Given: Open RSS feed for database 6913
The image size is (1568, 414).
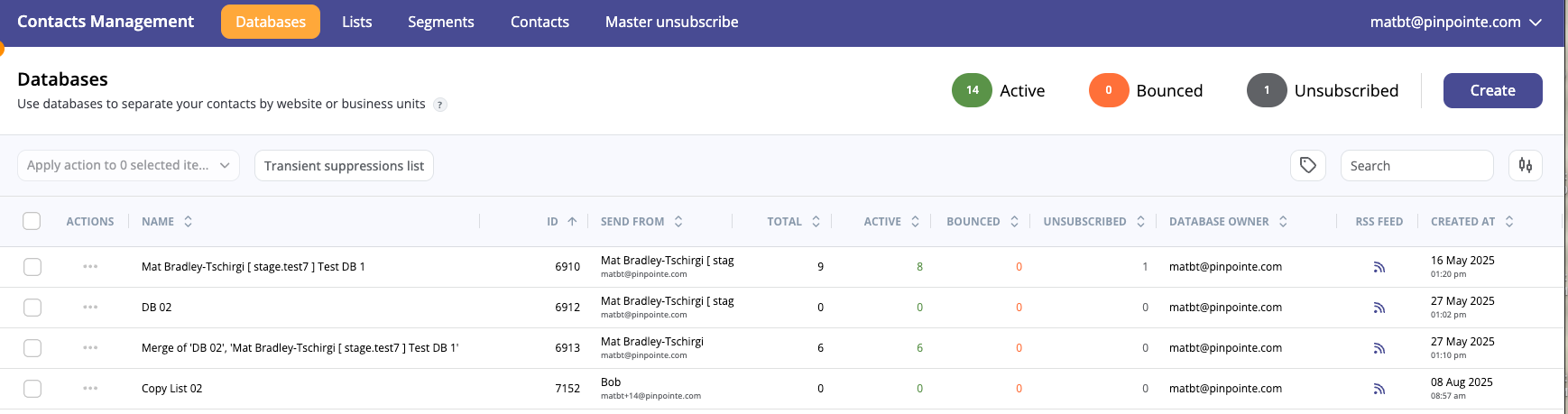Looking at the screenshot, I should point(1379,348).
